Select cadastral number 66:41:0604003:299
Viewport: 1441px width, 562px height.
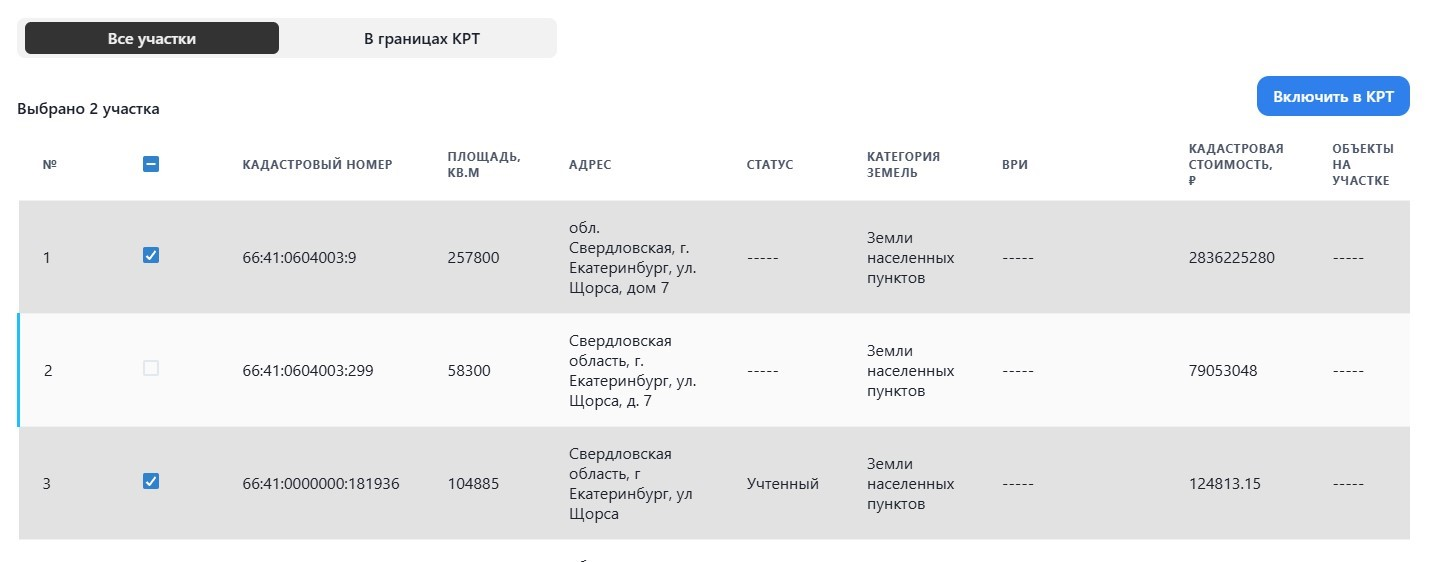(308, 371)
